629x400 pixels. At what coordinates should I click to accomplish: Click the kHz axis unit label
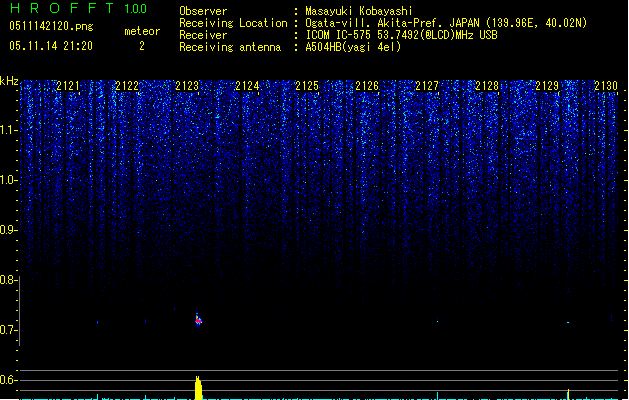click(x=9, y=81)
